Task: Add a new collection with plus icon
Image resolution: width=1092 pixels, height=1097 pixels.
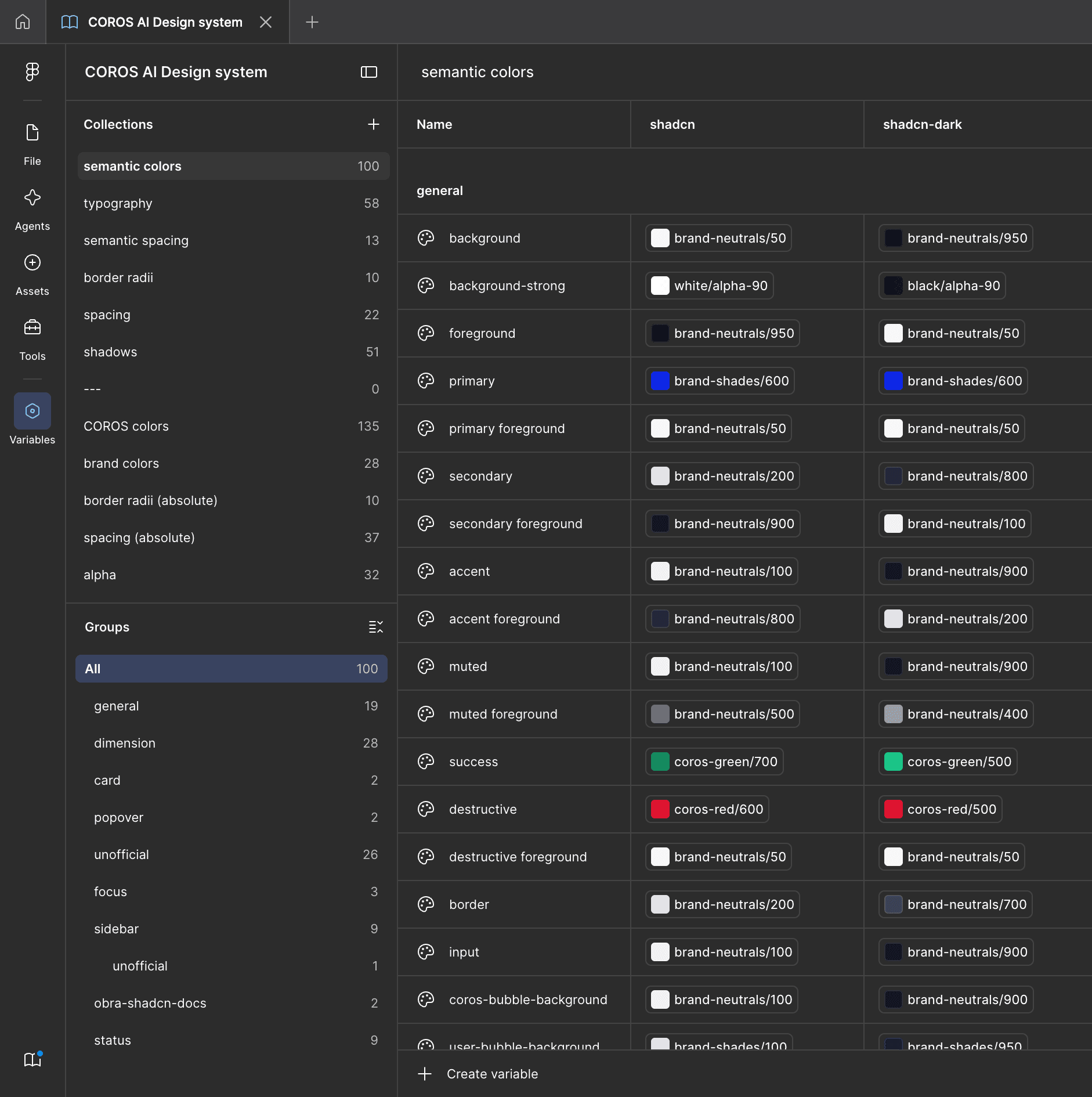Action: tap(374, 124)
